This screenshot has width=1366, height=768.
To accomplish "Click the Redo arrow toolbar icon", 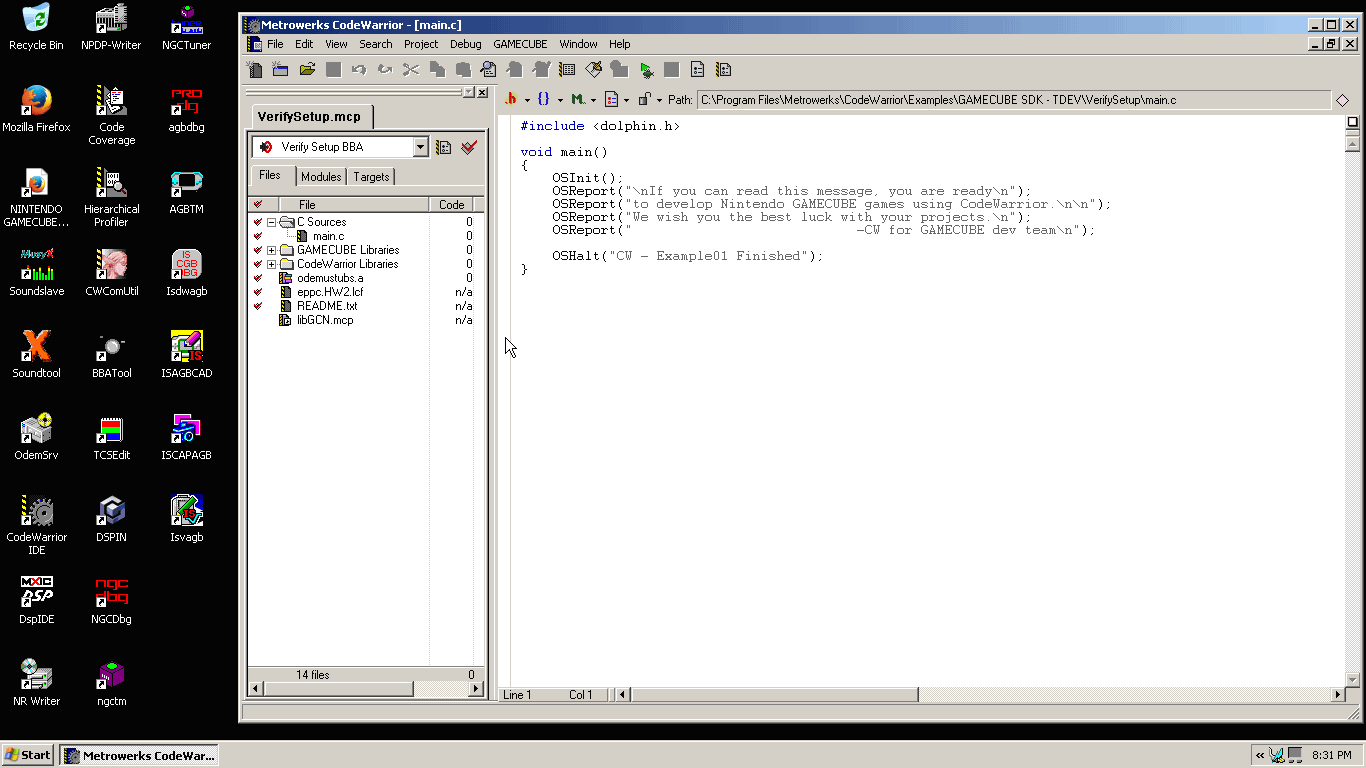I will pos(385,70).
